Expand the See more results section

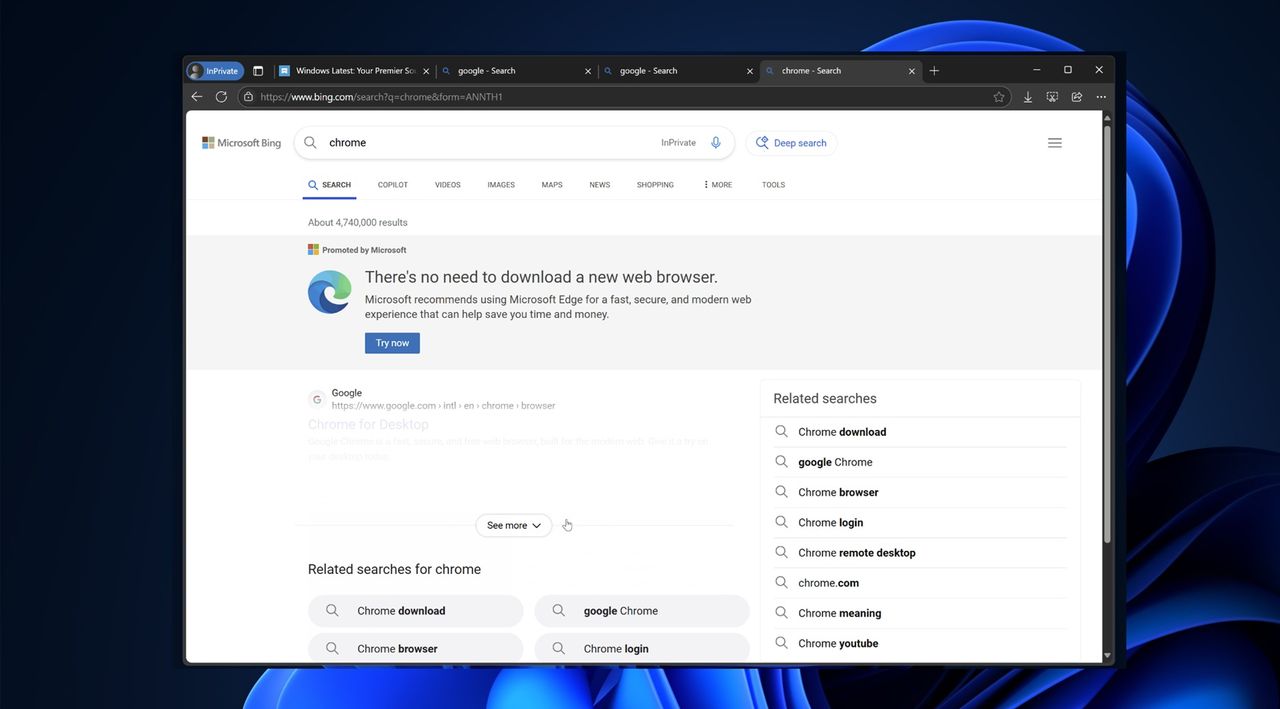pos(513,524)
